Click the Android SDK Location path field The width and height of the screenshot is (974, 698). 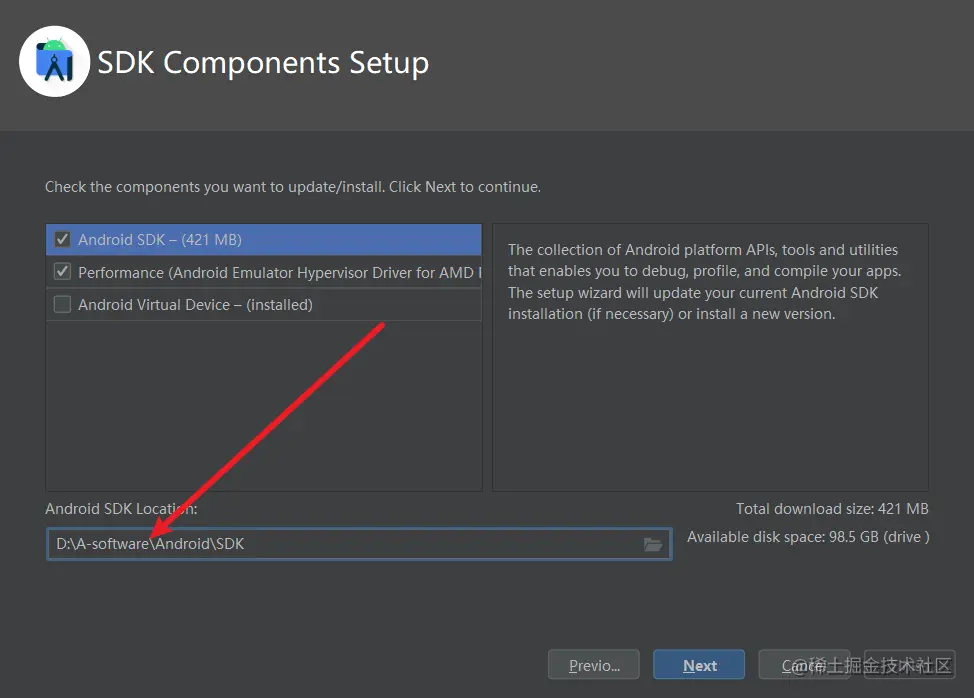click(x=359, y=544)
